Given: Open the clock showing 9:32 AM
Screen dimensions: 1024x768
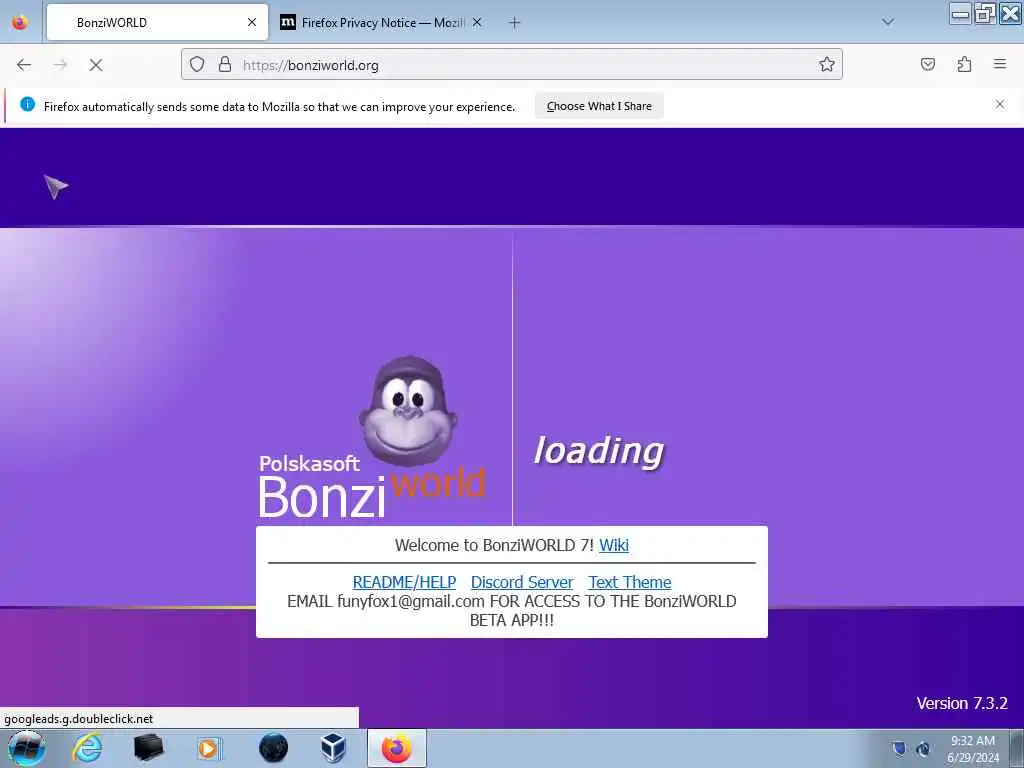Looking at the screenshot, I should click(973, 748).
